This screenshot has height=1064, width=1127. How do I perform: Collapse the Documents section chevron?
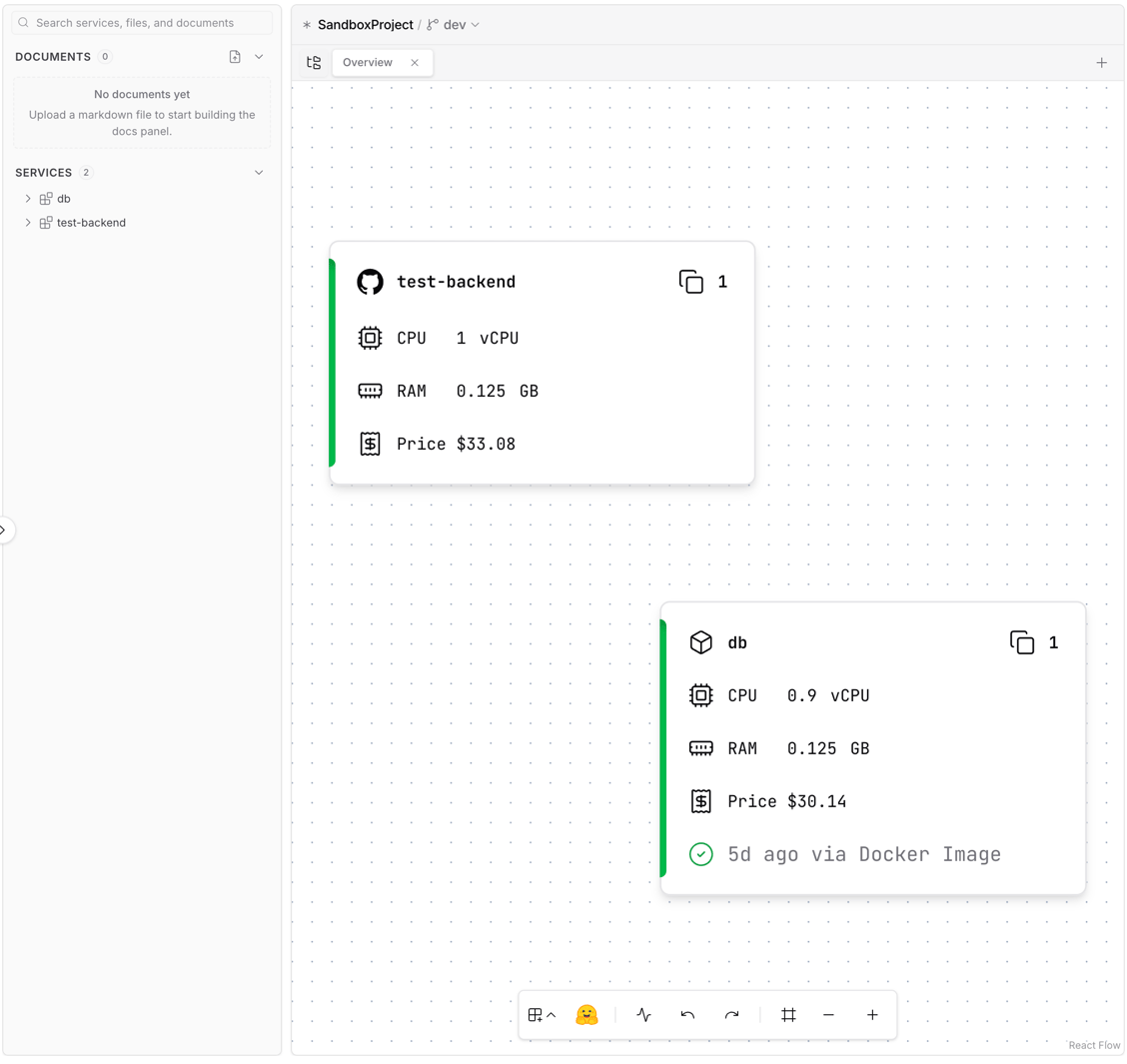pos(259,57)
